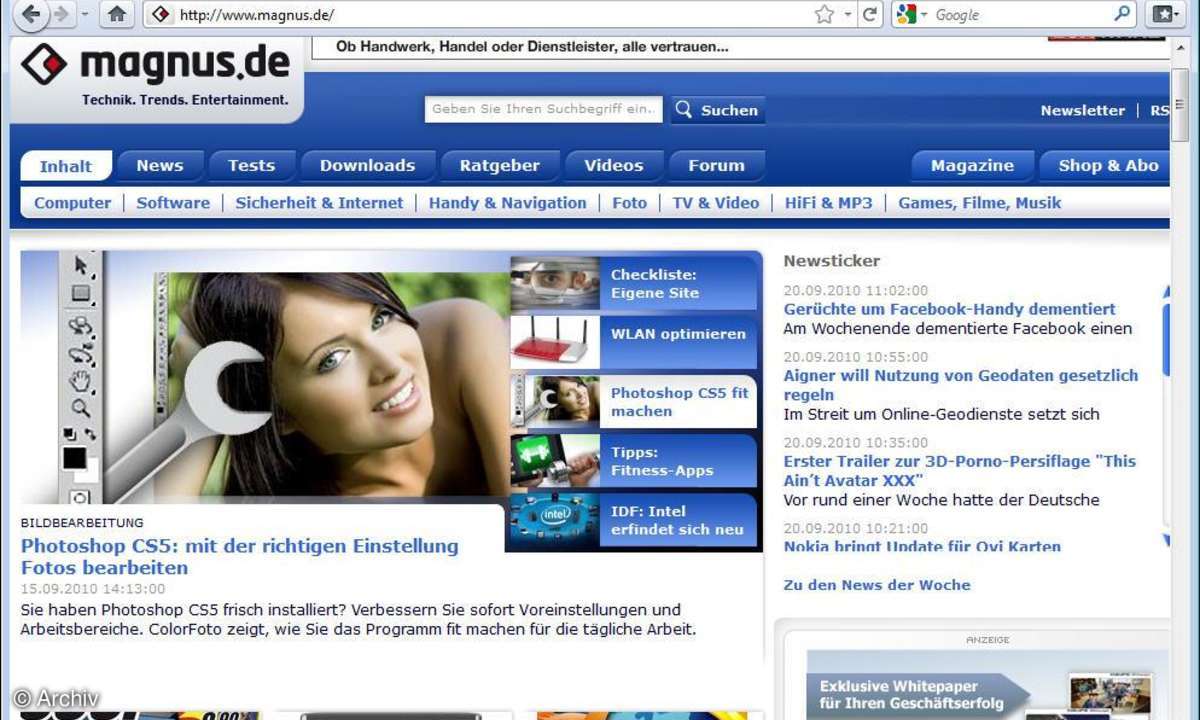Open the Tests tab

251,165
